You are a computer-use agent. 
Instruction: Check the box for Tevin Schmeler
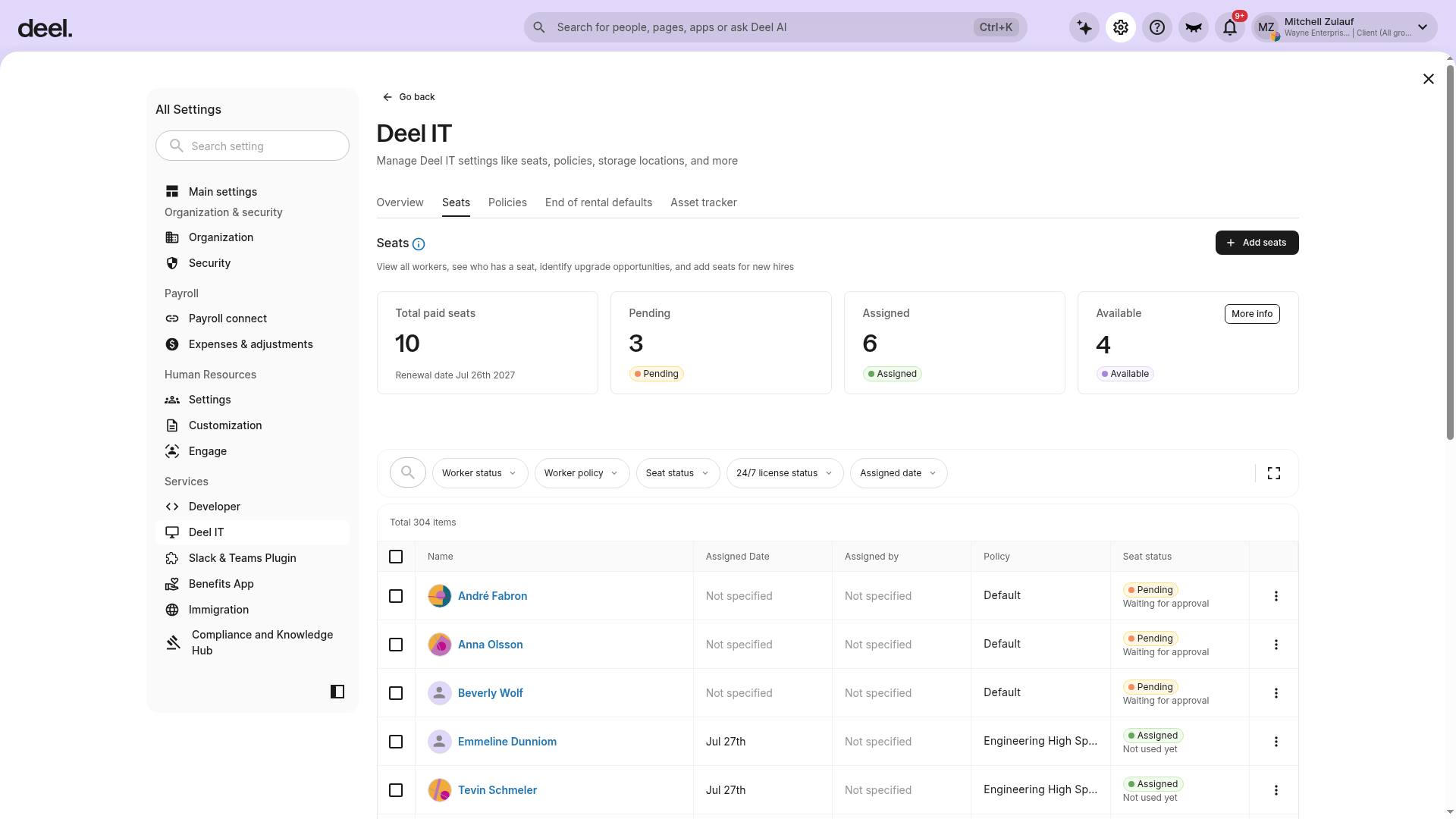point(396,790)
